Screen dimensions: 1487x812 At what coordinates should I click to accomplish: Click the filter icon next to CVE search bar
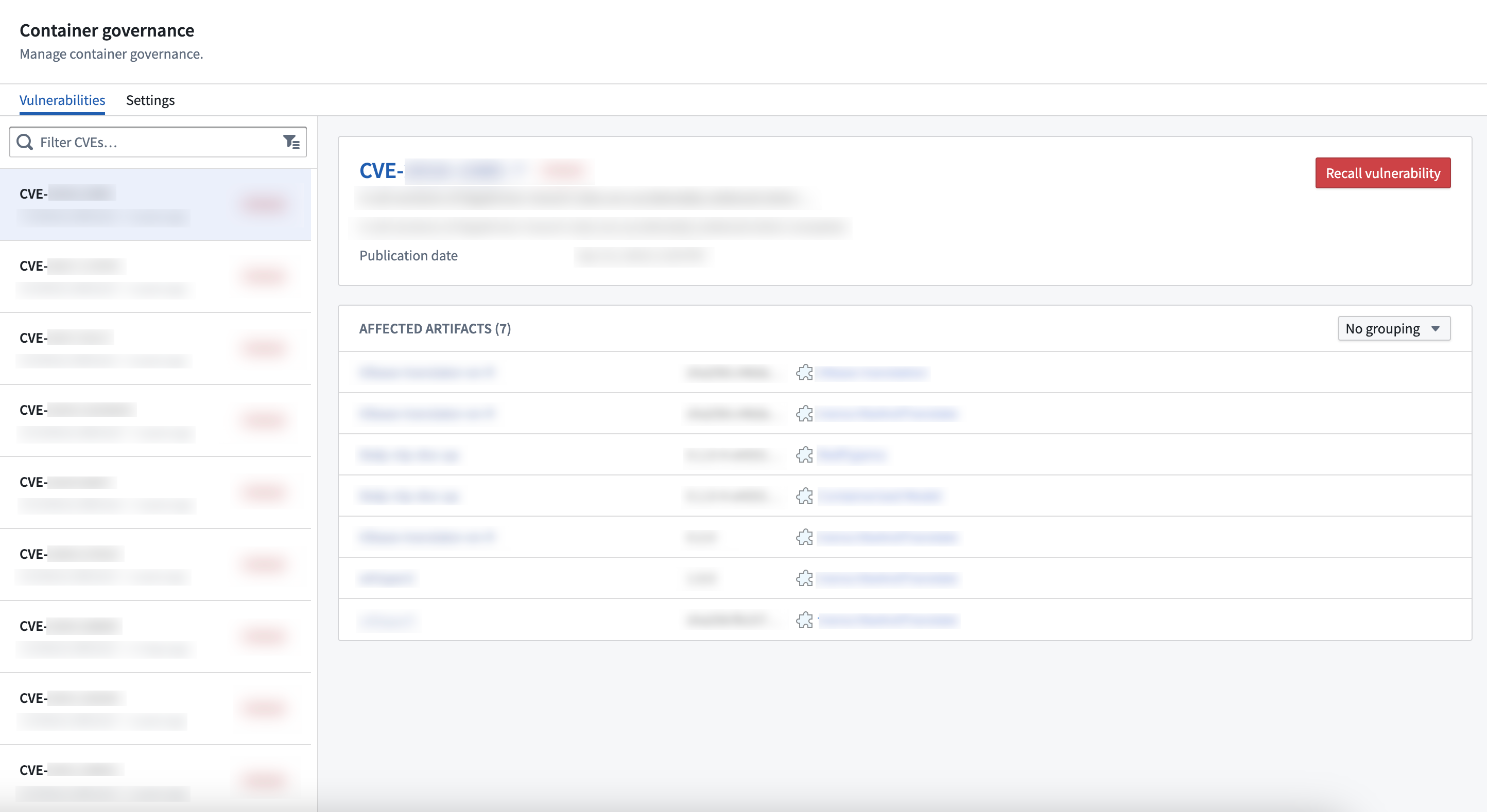click(291, 142)
